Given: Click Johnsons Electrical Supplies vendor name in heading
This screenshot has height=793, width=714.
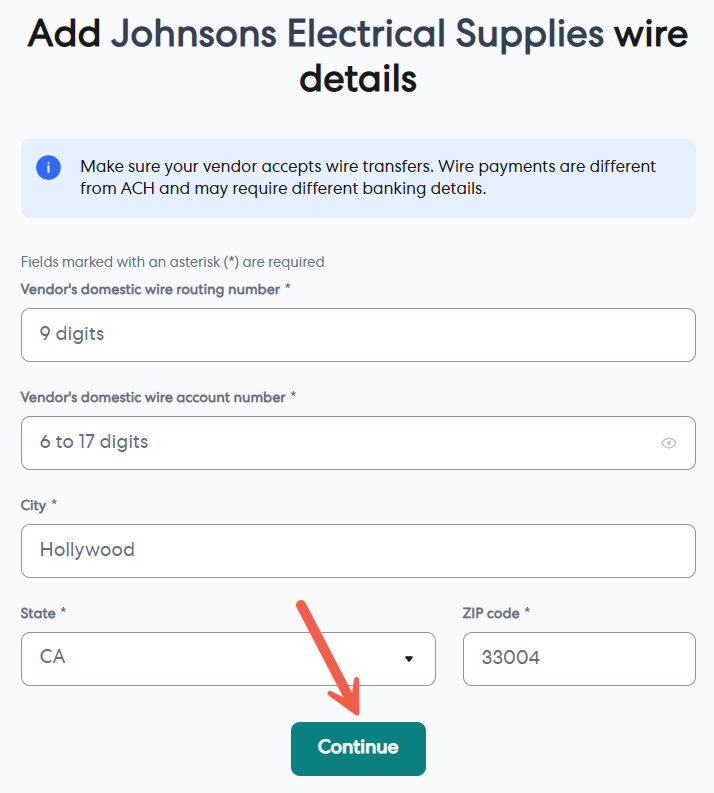Looking at the screenshot, I should click(357, 35).
